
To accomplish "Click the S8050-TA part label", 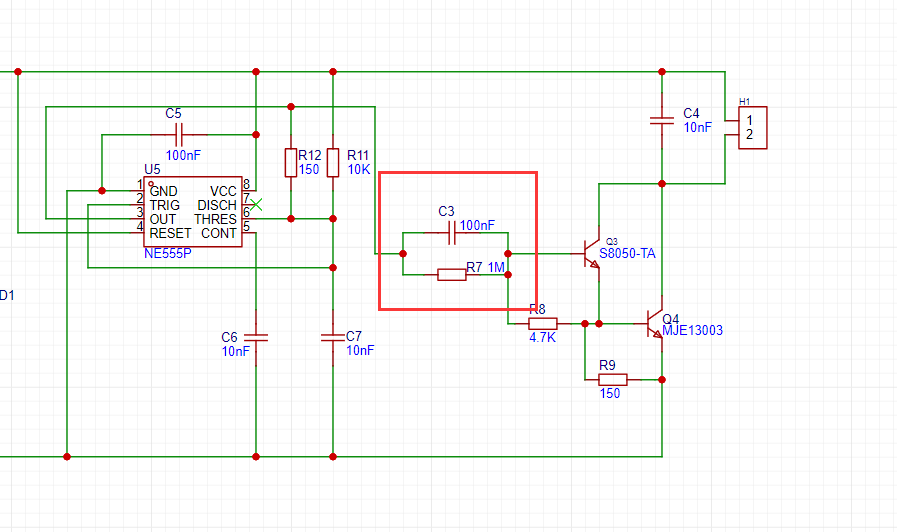I will pyautogui.click(x=627, y=254).
